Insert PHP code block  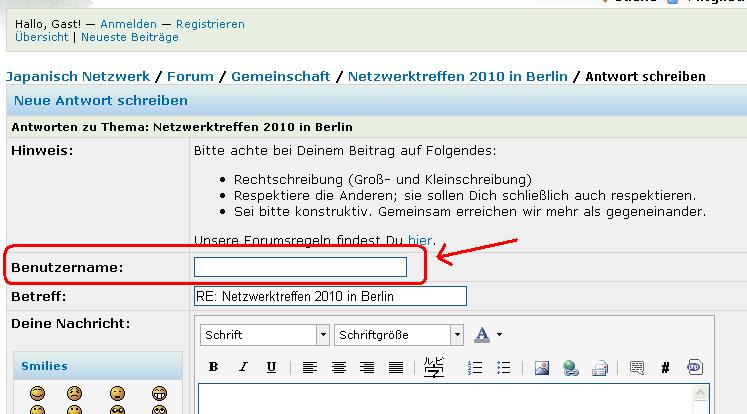(695, 368)
